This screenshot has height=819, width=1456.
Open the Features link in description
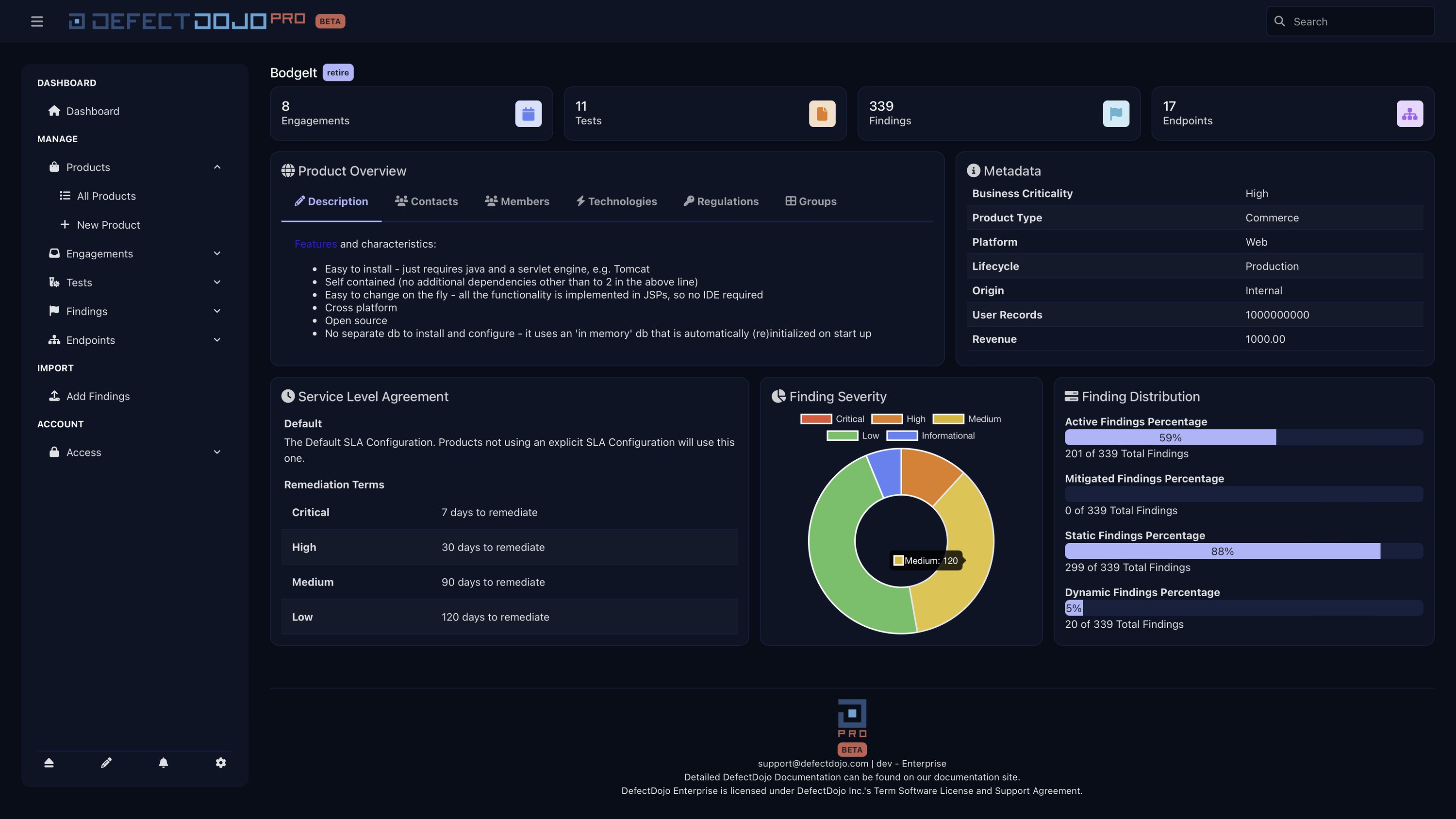click(x=315, y=244)
